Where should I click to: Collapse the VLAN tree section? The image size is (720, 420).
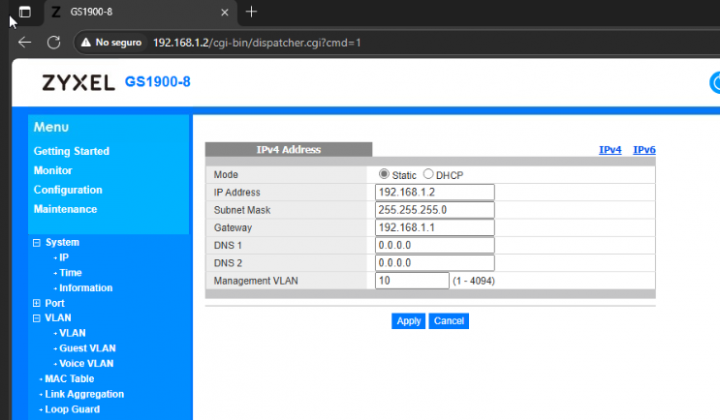click(37, 318)
